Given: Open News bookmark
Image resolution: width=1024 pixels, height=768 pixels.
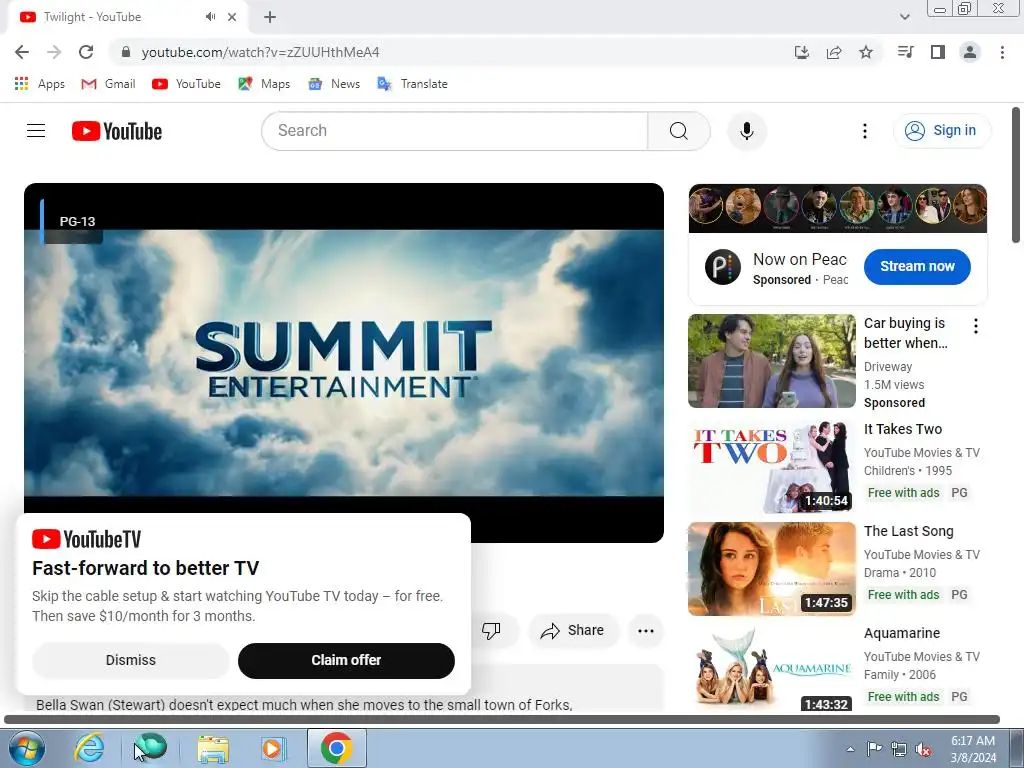Looking at the screenshot, I should point(334,84).
